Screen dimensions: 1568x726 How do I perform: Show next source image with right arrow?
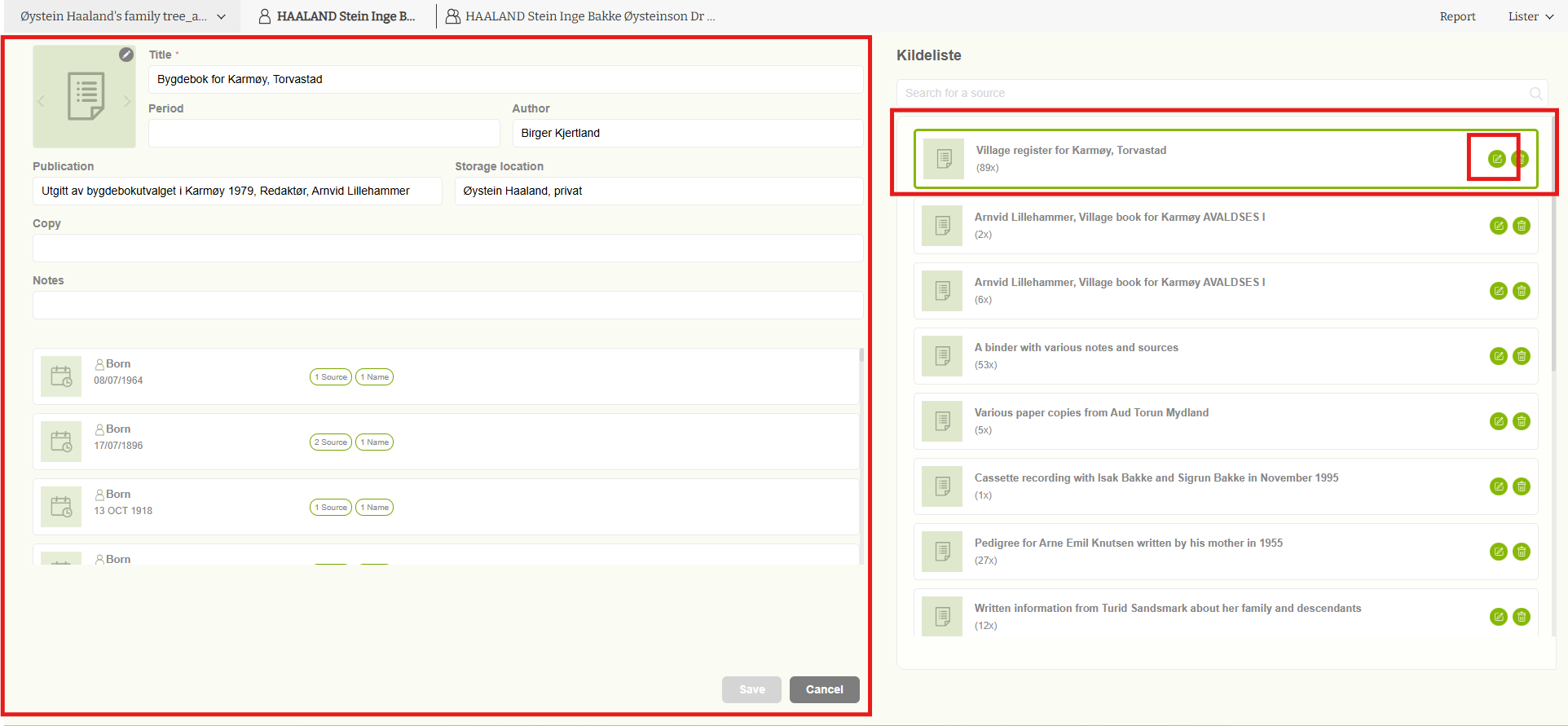coord(127,101)
